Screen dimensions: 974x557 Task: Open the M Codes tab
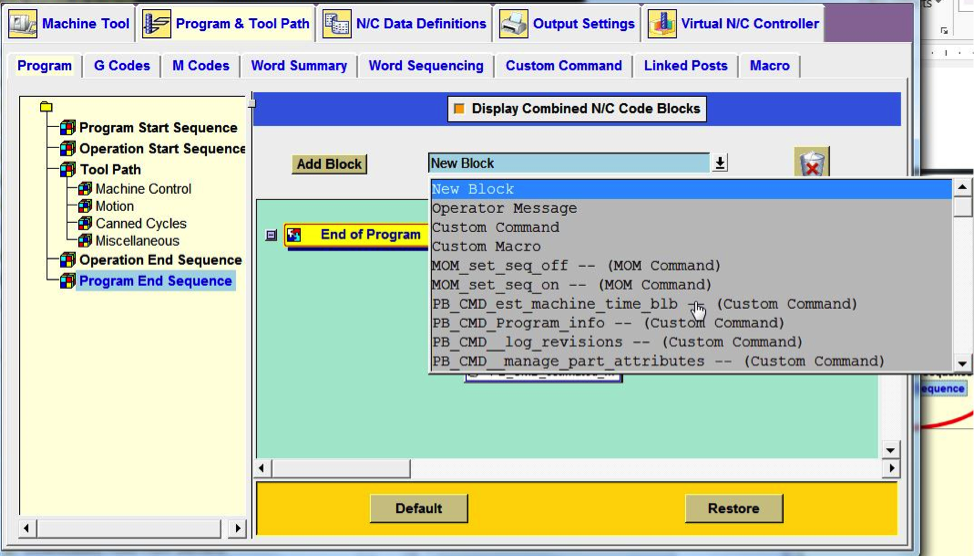[201, 66]
